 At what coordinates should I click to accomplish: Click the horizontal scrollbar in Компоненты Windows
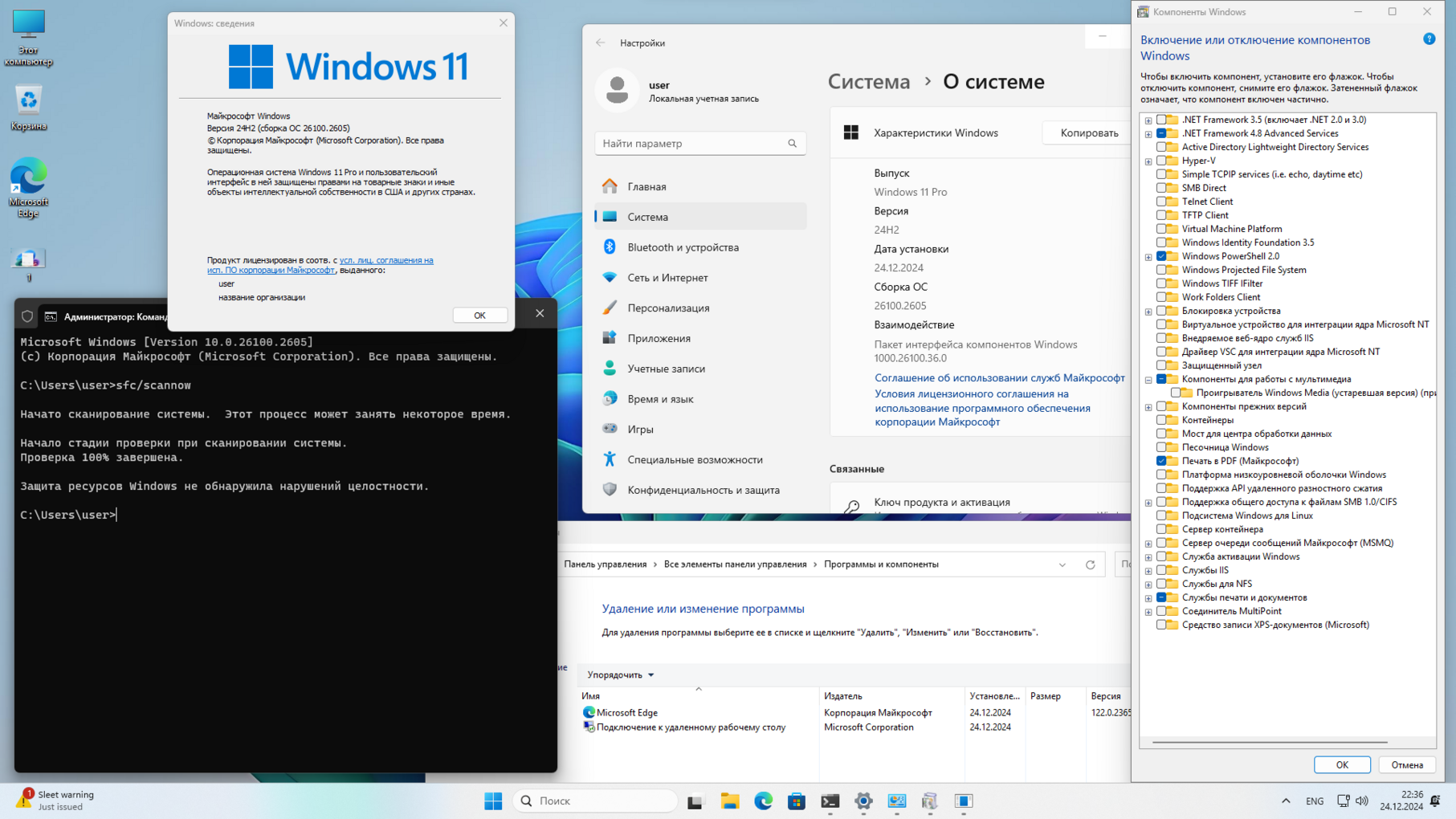1269,742
